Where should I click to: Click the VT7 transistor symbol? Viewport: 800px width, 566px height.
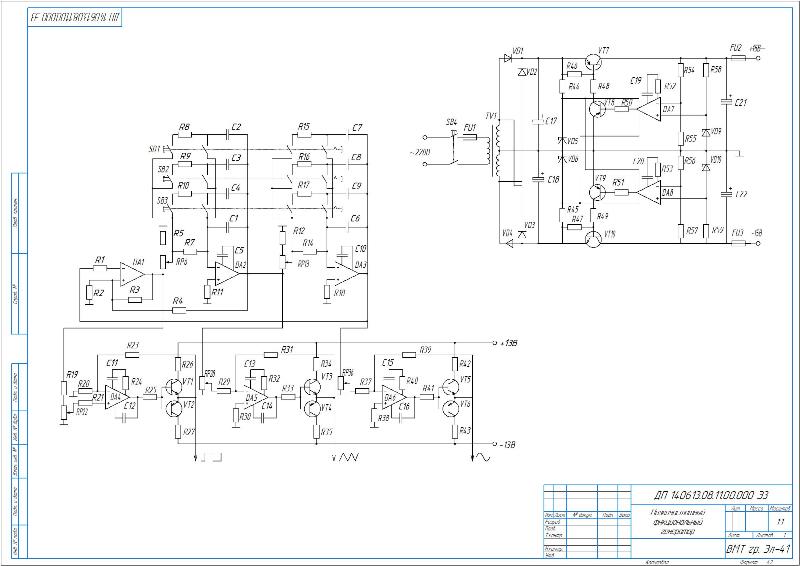click(593, 62)
